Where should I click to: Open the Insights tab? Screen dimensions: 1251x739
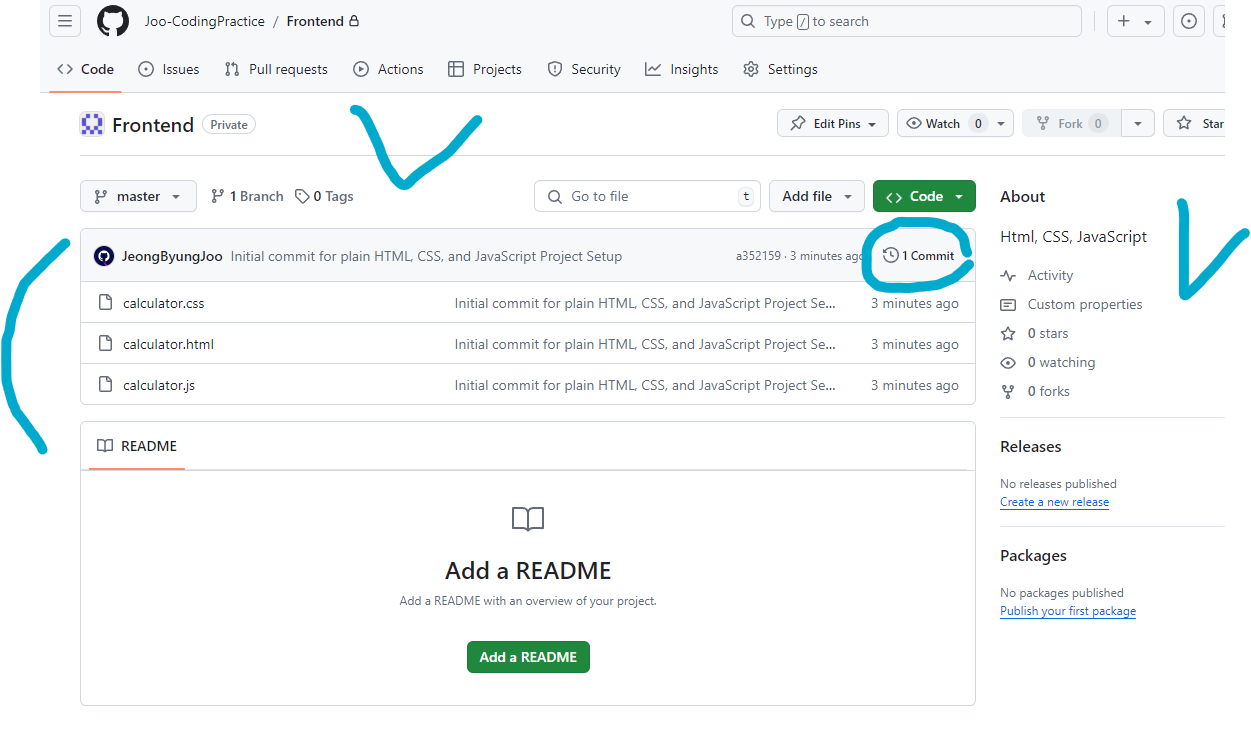tap(682, 69)
